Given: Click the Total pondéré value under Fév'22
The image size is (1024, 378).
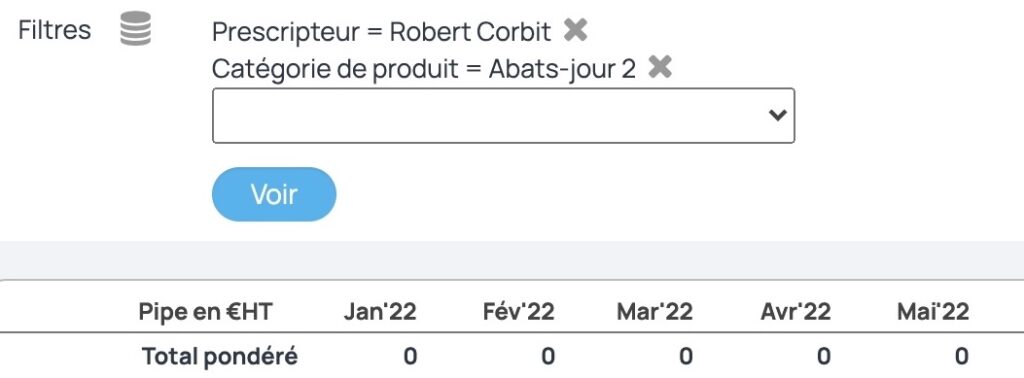Looking at the screenshot, I should click(x=549, y=356).
